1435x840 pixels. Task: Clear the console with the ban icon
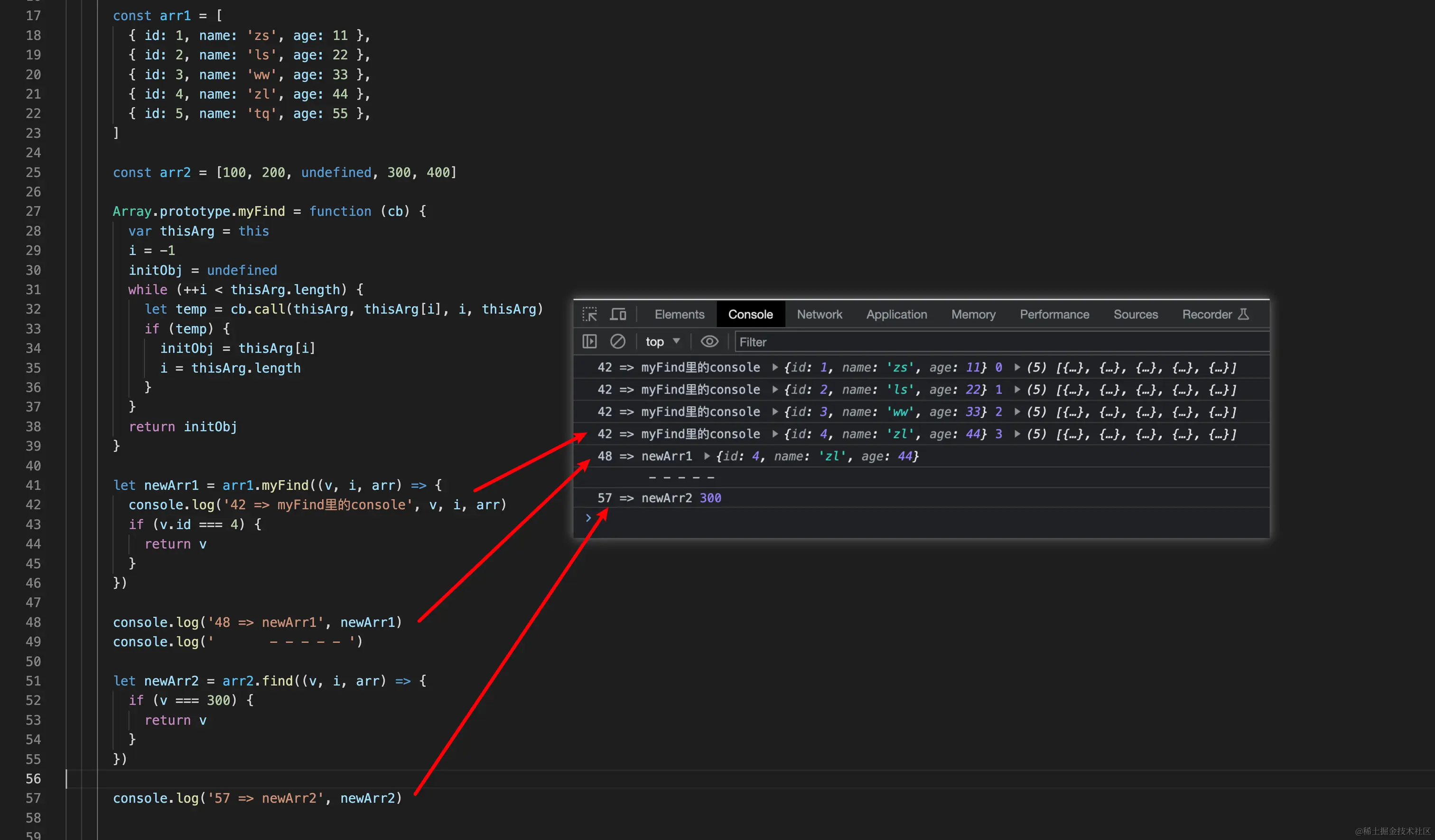pos(618,342)
